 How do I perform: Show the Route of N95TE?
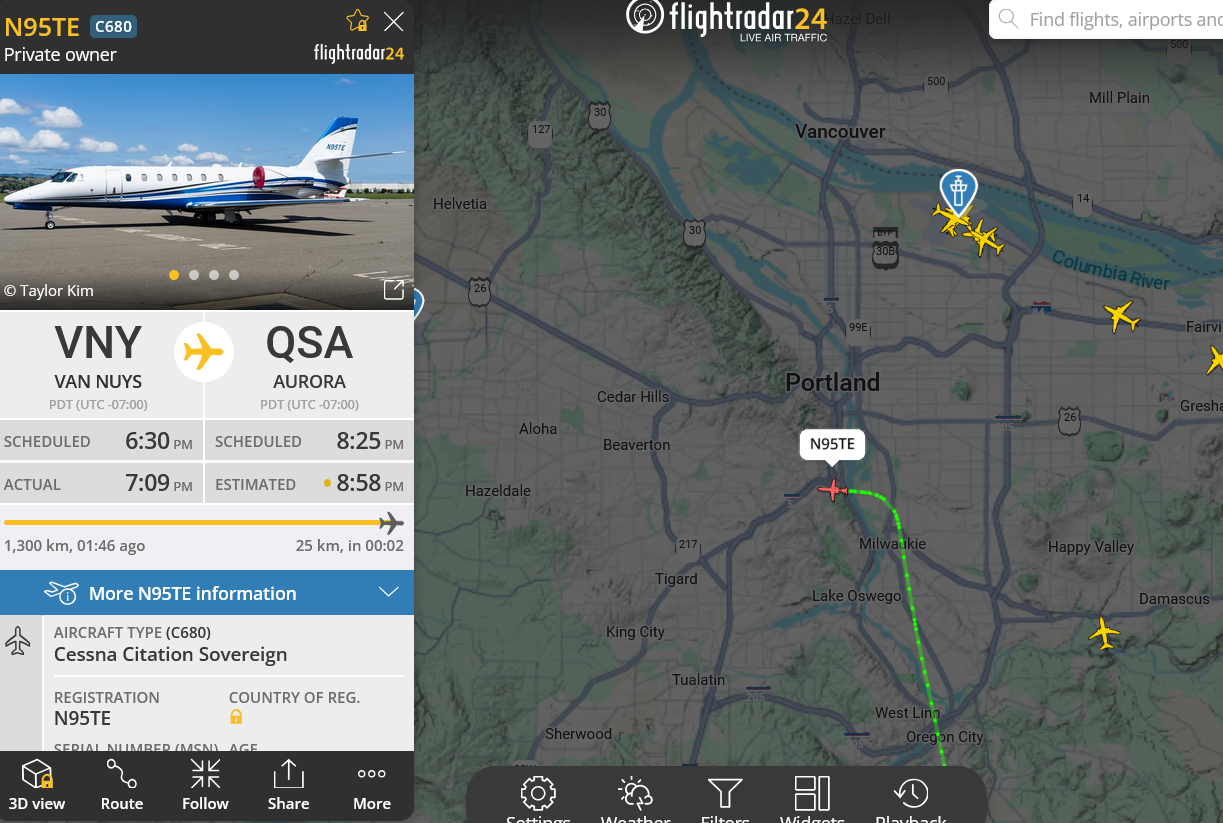[x=122, y=785]
